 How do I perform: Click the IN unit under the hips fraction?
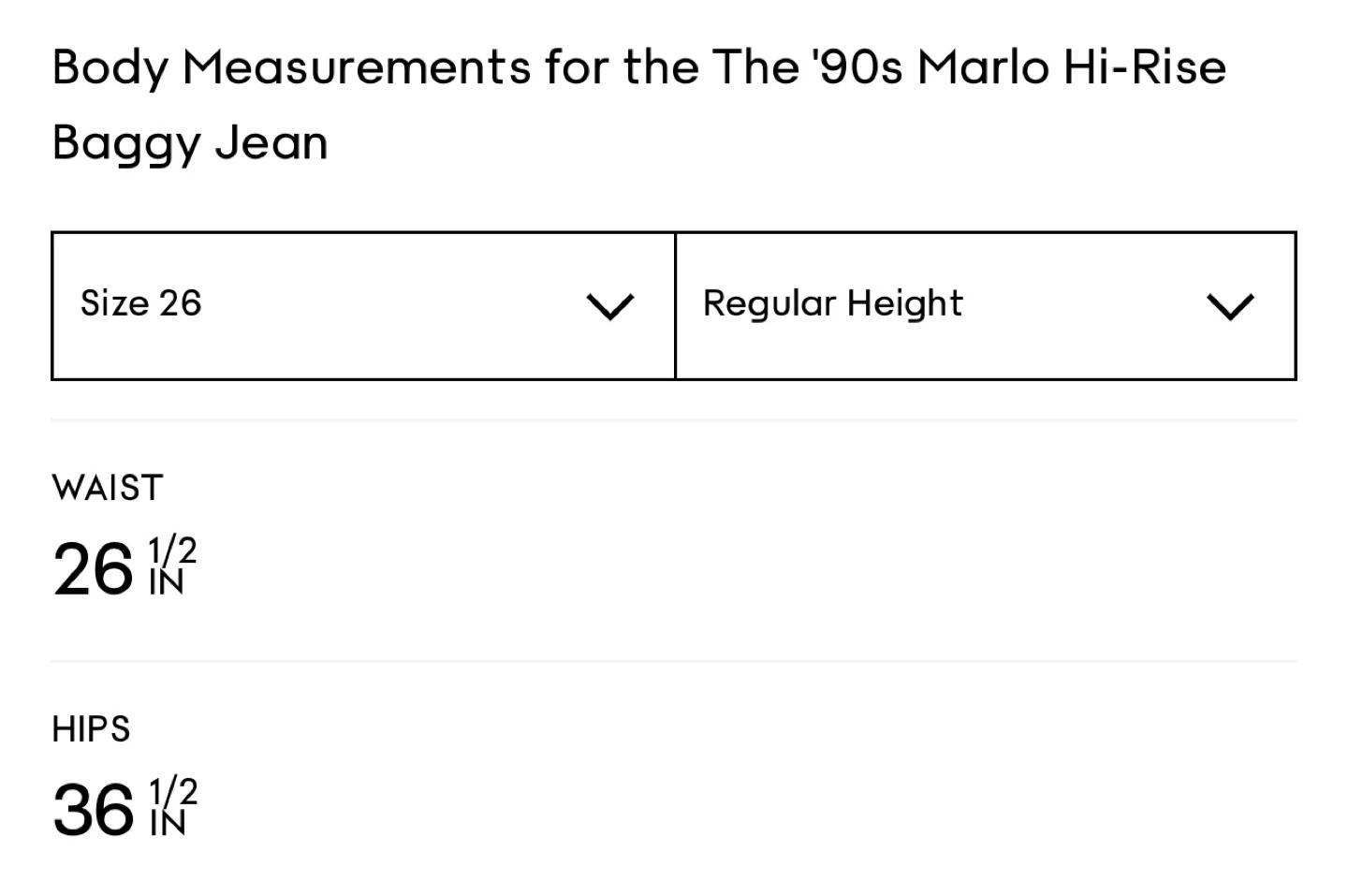tap(168, 823)
